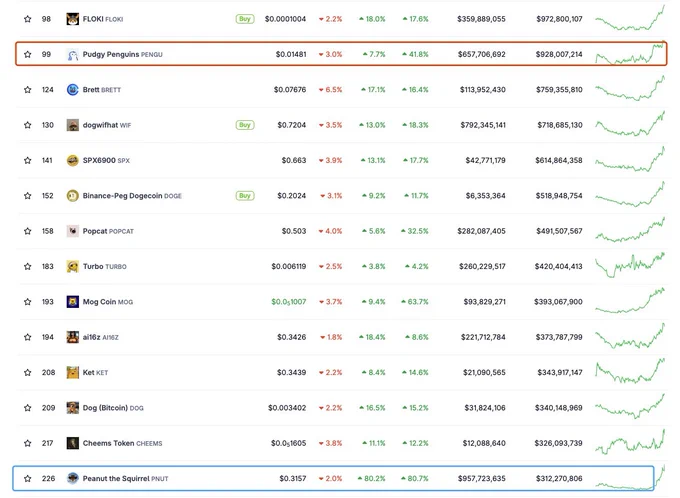Click the Pudgy Penguins penguin logo
The image size is (680, 498).
(72, 55)
